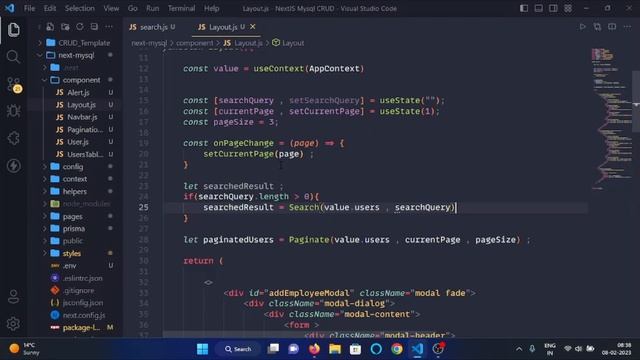Open Source Control view with pending changes badge
The image size is (640, 360).
(14, 84)
